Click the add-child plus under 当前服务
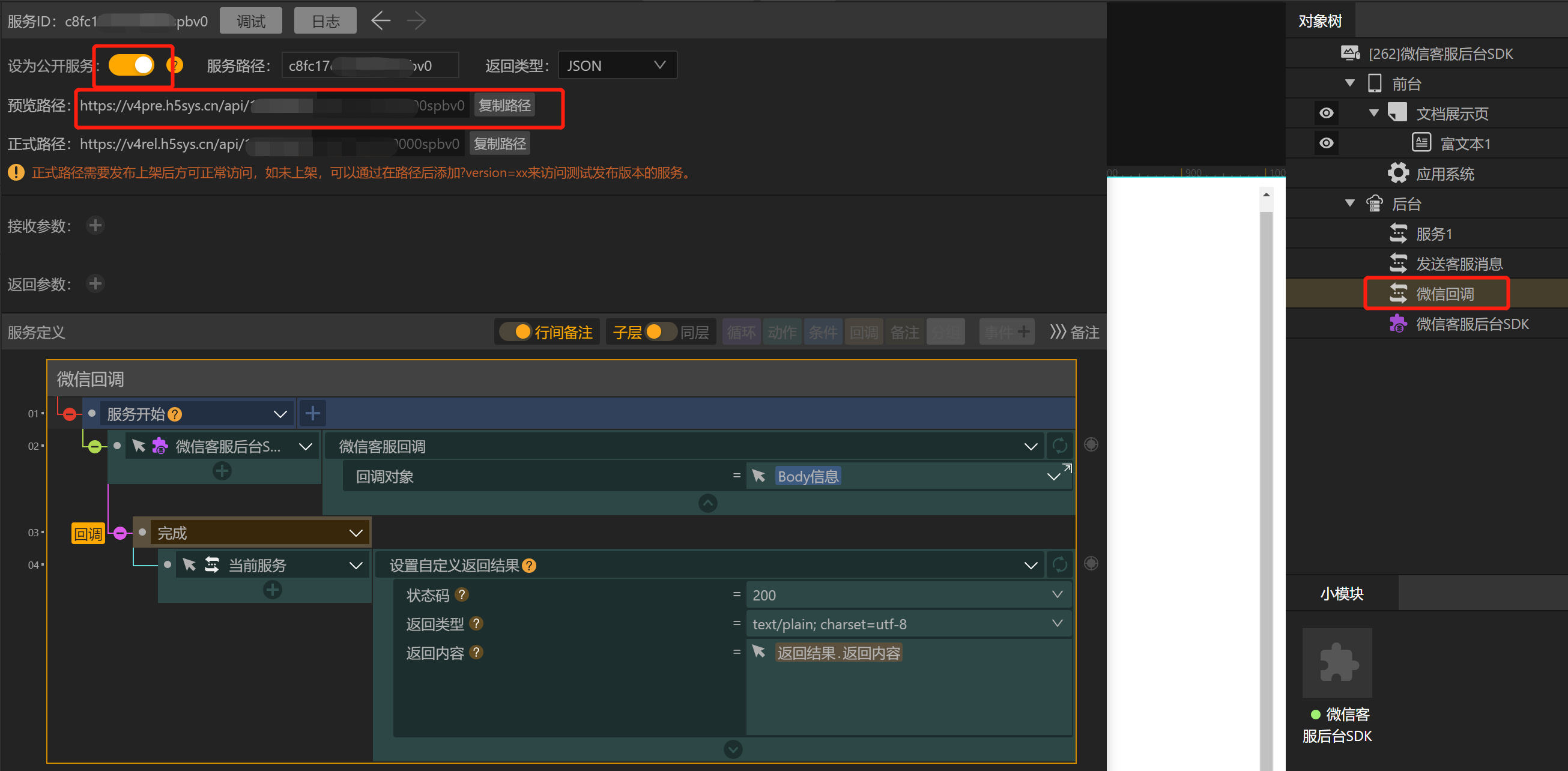The image size is (1568, 771). 272,590
